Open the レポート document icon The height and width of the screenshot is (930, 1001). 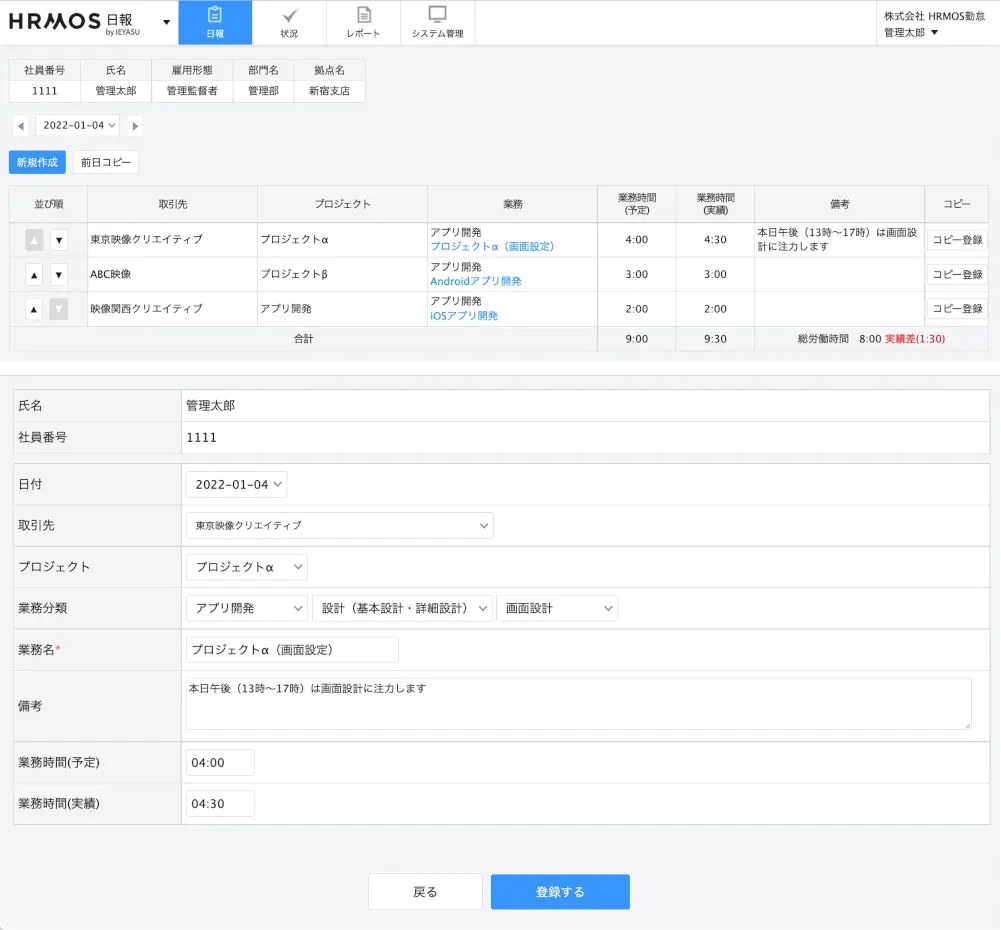(x=362, y=22)
